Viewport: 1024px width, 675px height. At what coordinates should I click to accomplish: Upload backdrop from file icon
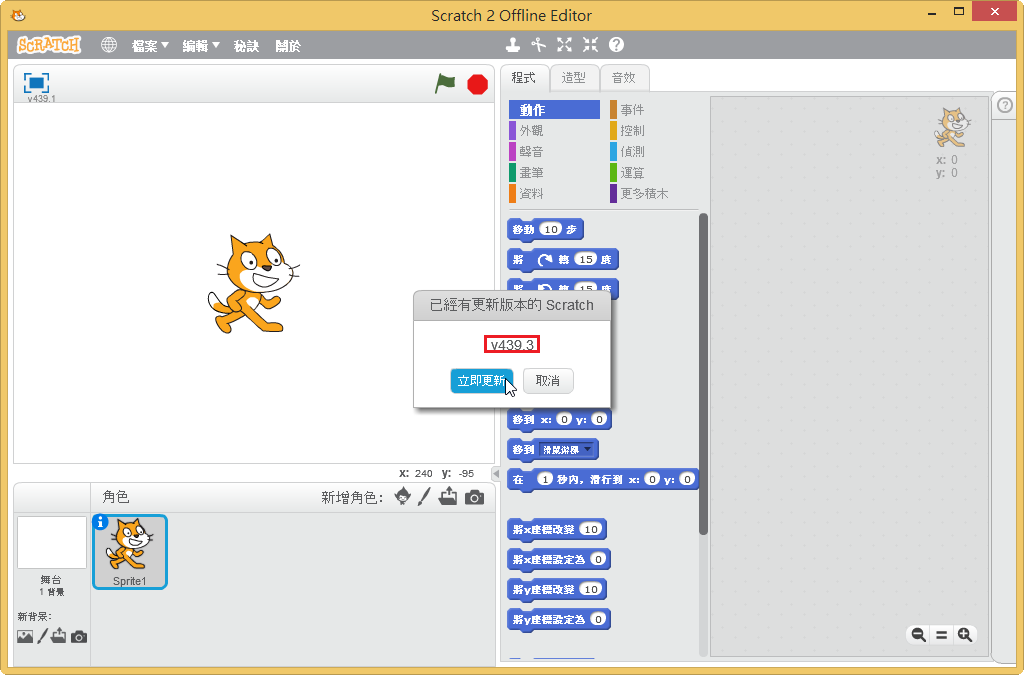[x=59, y=635]
